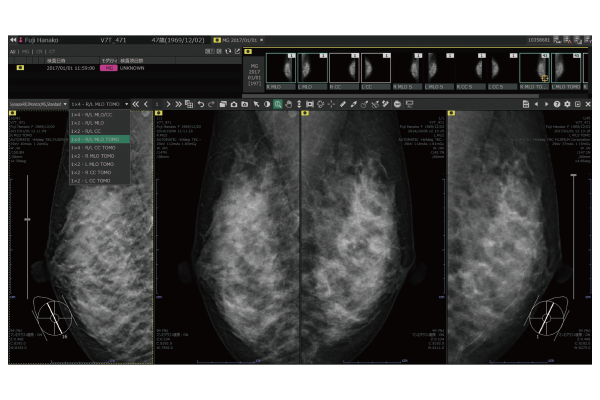Open the settings gear icon
Screen dimensions: 600x400
567,104
